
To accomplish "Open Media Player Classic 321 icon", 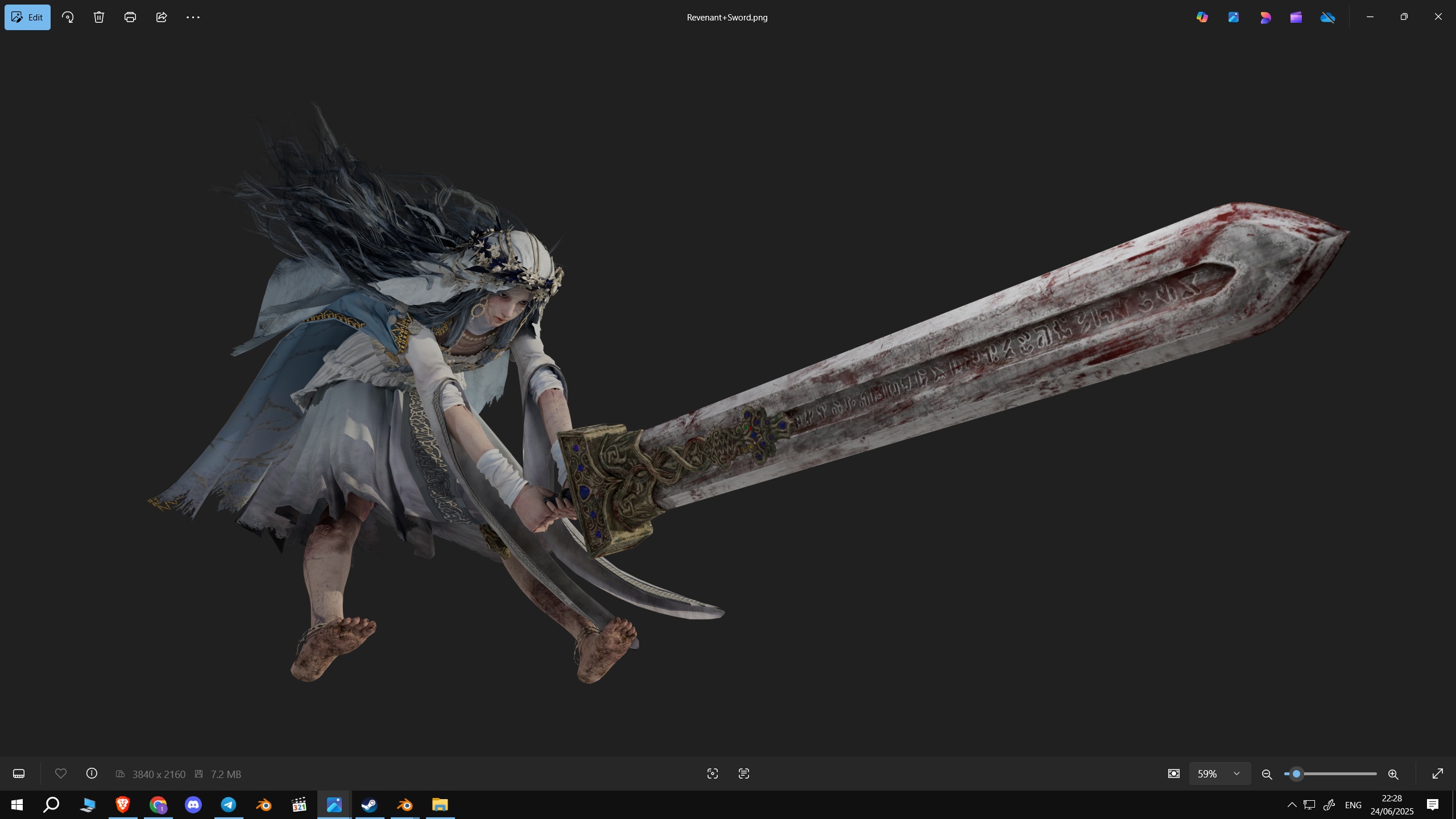I will (299, 805).
